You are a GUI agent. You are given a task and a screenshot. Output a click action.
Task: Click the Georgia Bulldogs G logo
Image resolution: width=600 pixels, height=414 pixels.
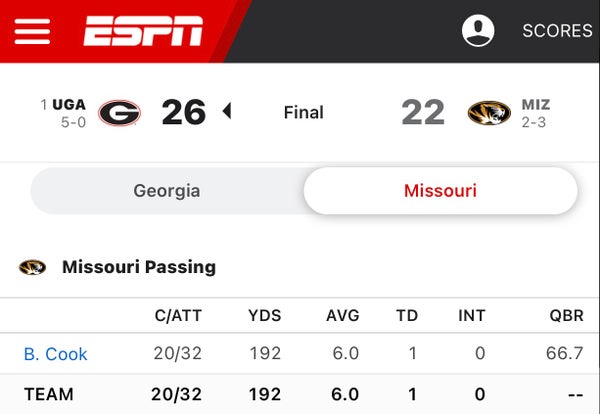[119, 113]
